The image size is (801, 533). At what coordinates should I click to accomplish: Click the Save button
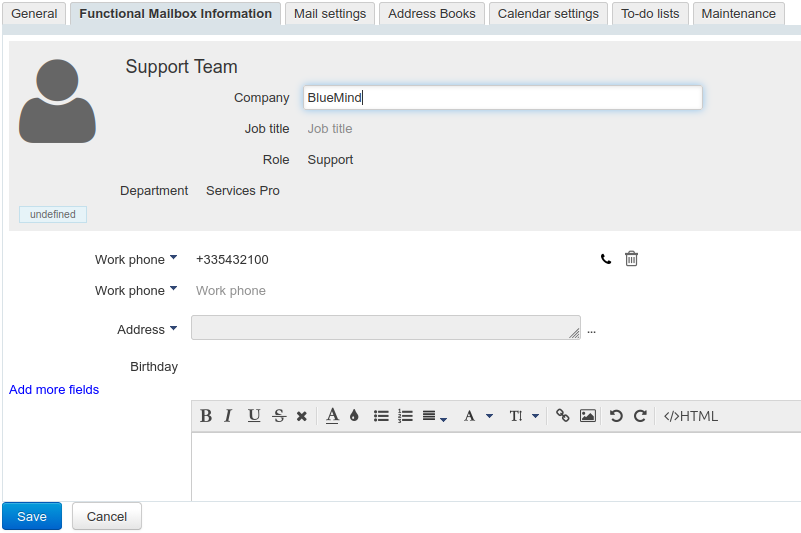click(x=32, y=516)
